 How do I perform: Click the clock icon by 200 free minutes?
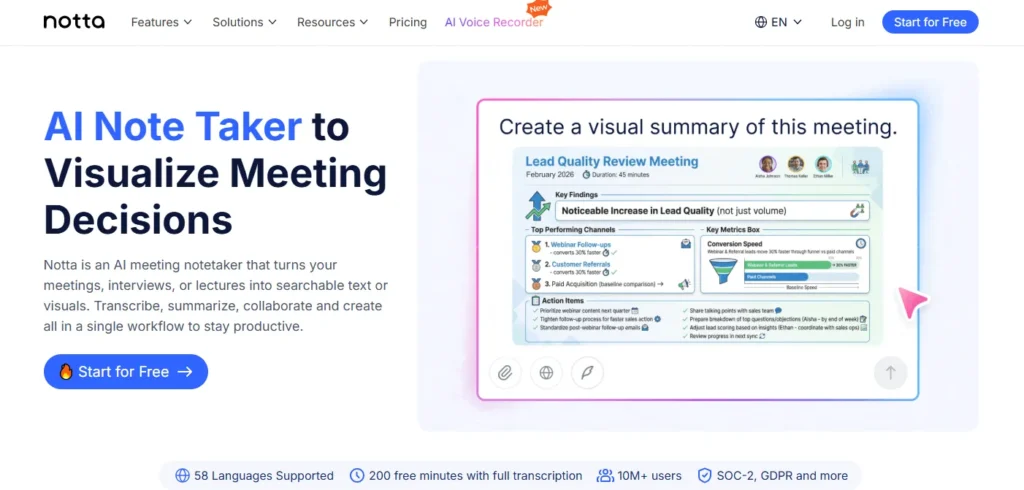pyautogui.click(x=357, y=476)
